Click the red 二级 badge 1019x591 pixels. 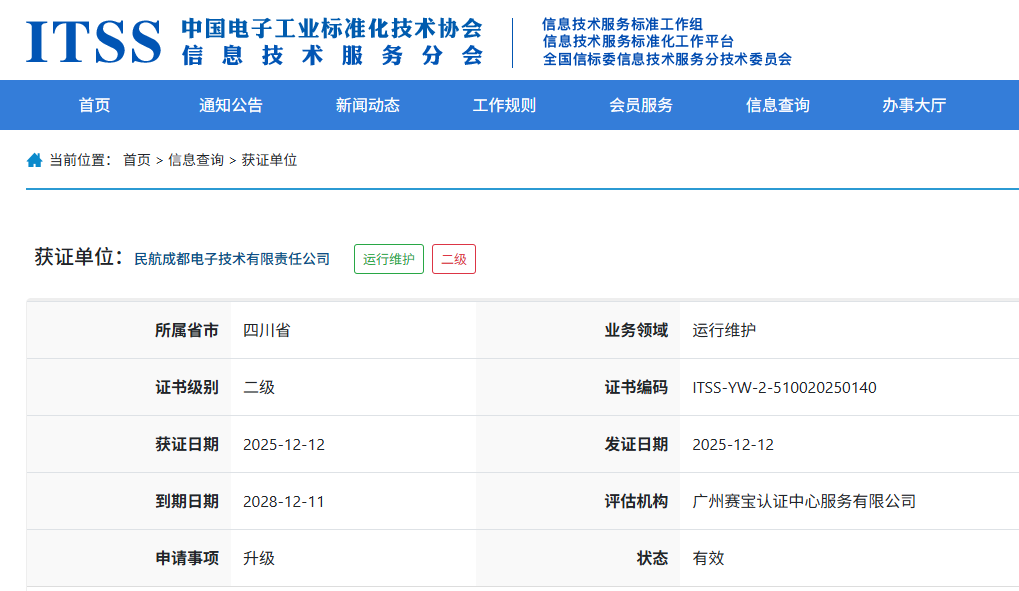click(453, 258)
